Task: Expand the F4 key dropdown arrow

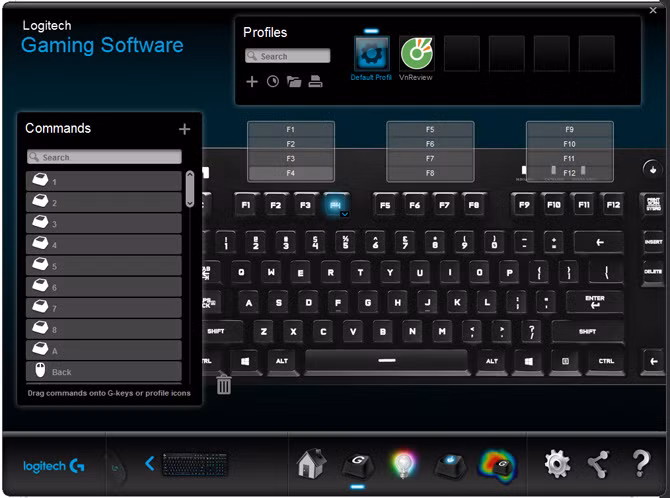Action: pyautogui.click(x=344, y=214)
